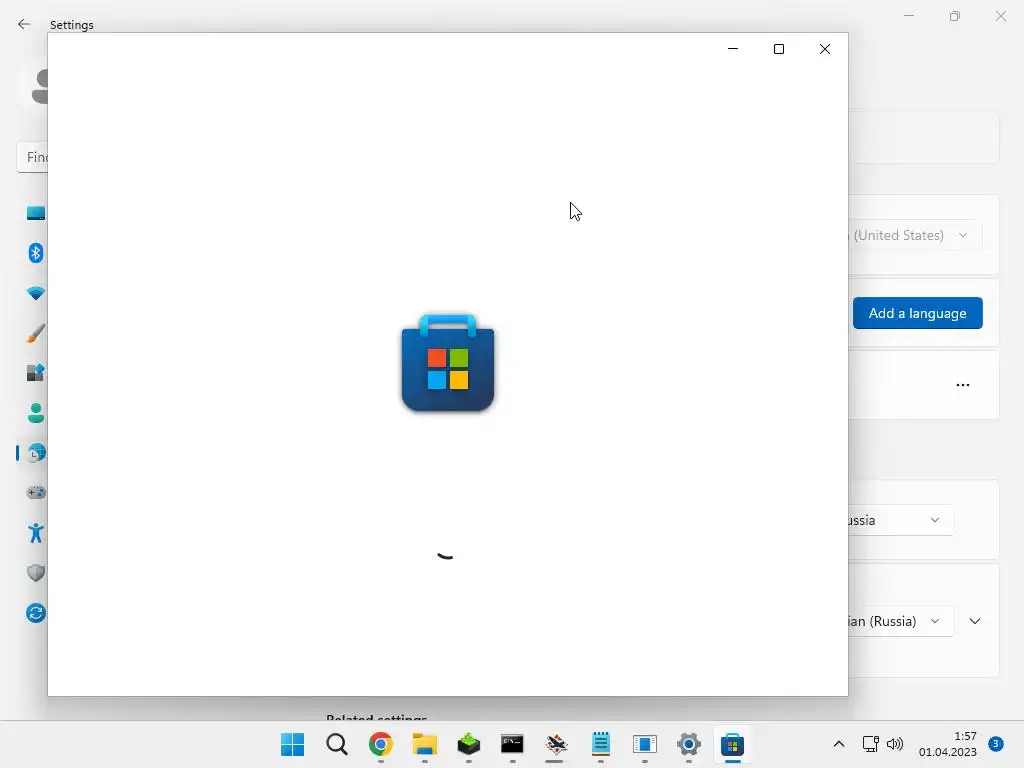This screenshot has height=768, width=1024.
Task: Click the user avatar in Settings
Action: [39, 86]
